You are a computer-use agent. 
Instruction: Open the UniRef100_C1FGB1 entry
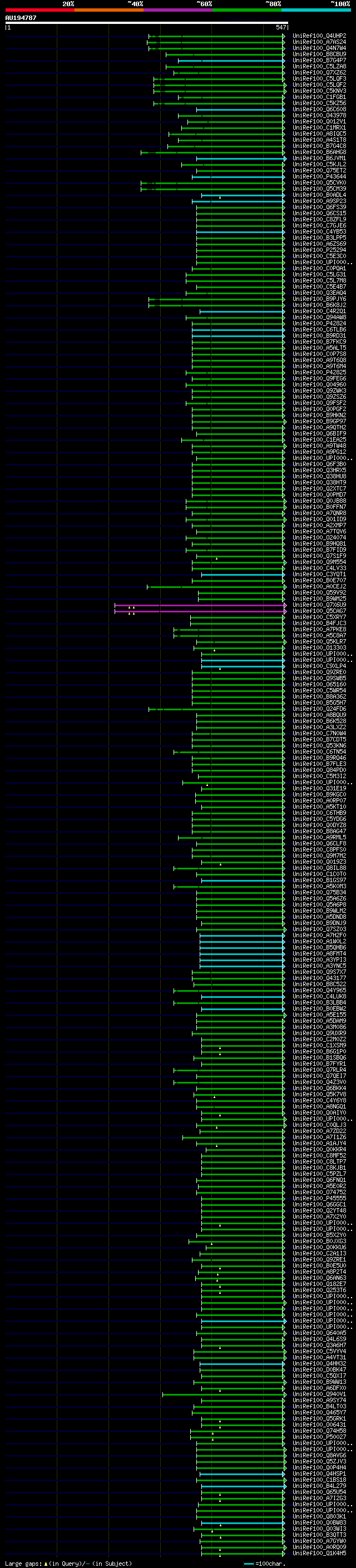point(319,97)
